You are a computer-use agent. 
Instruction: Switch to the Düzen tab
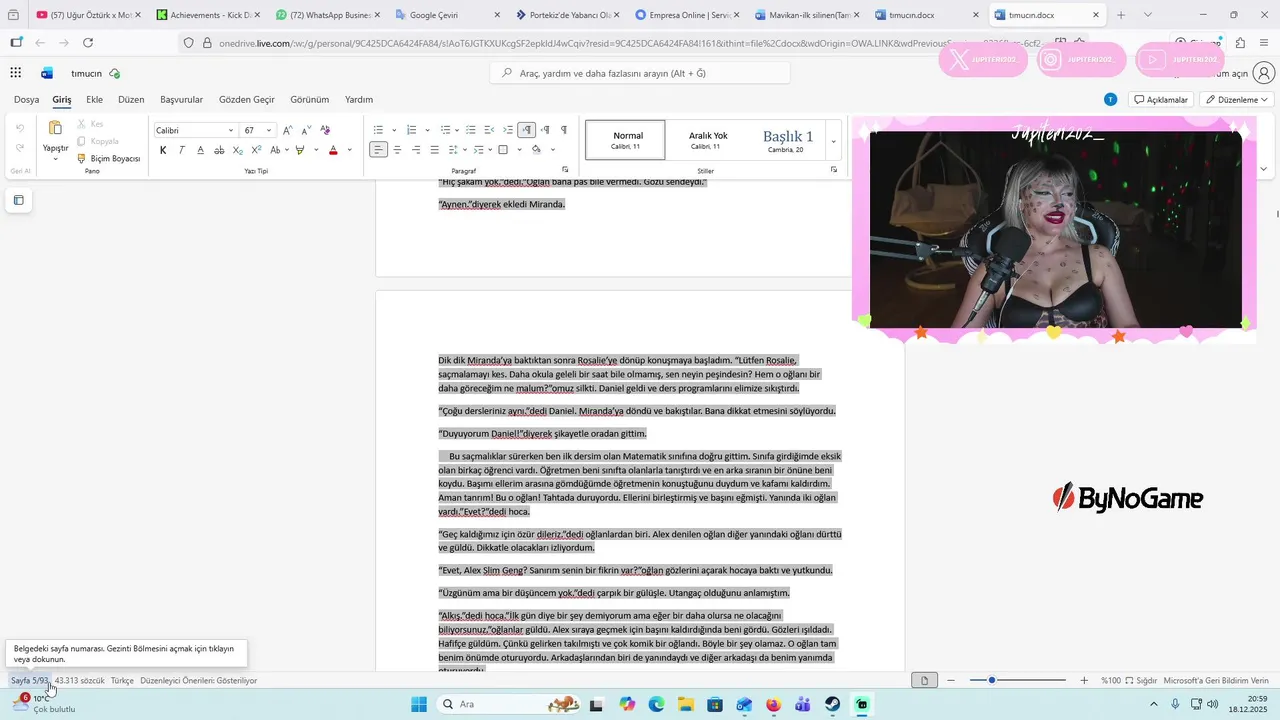[131, 100]
